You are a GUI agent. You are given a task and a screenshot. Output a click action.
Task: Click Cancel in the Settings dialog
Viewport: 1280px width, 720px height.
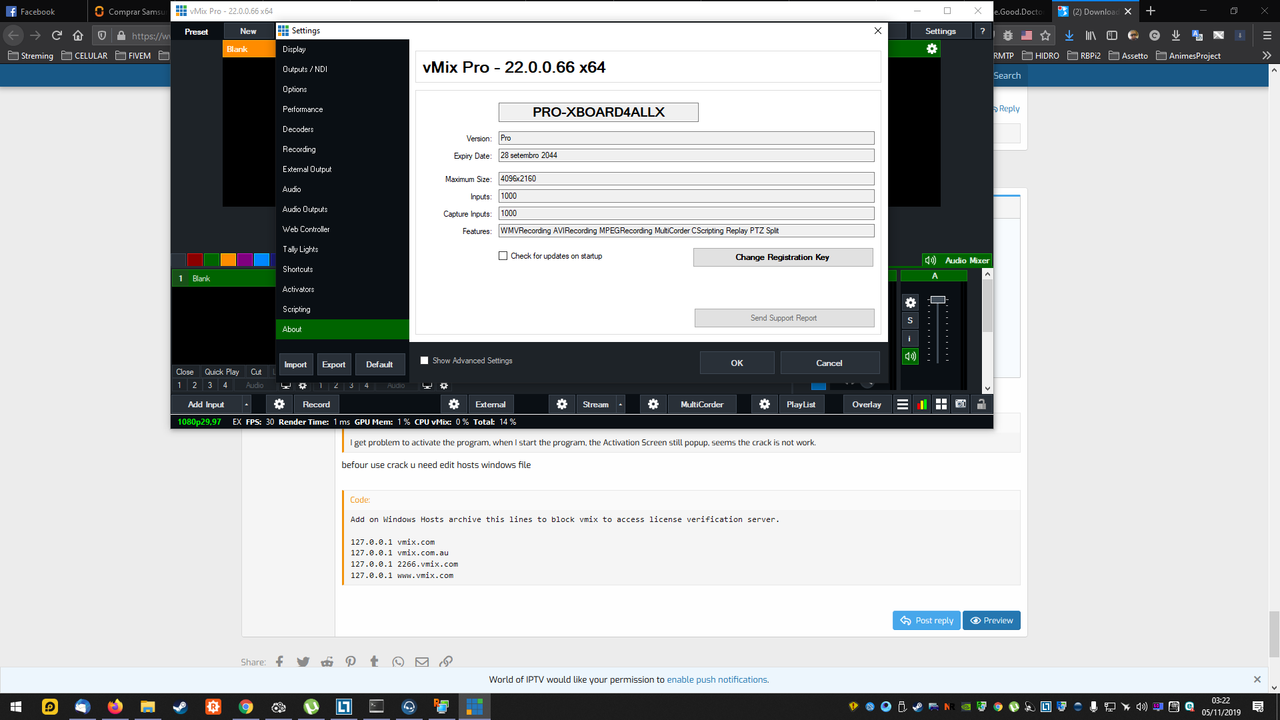830,363
